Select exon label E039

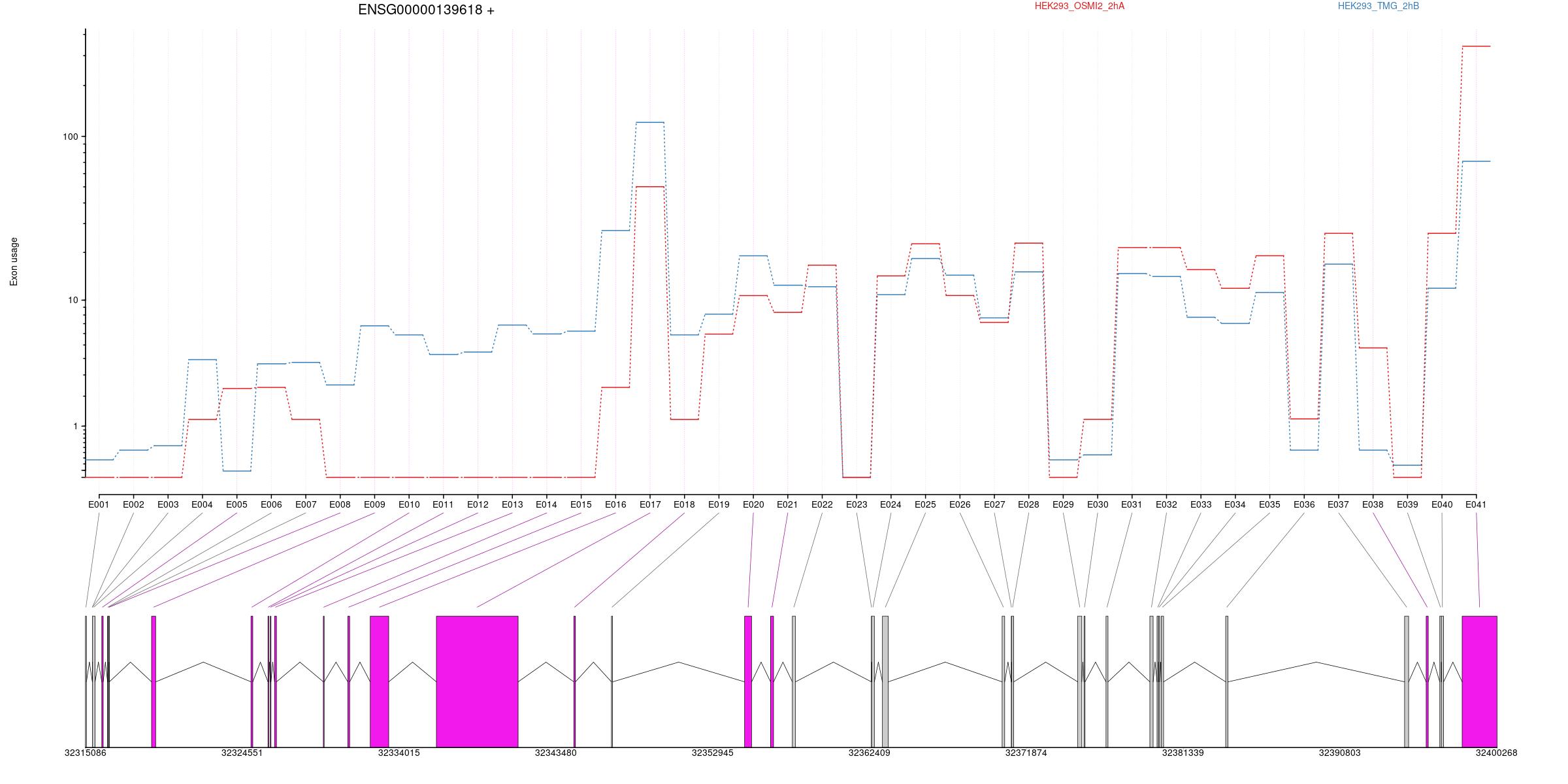pos(1407,504)
